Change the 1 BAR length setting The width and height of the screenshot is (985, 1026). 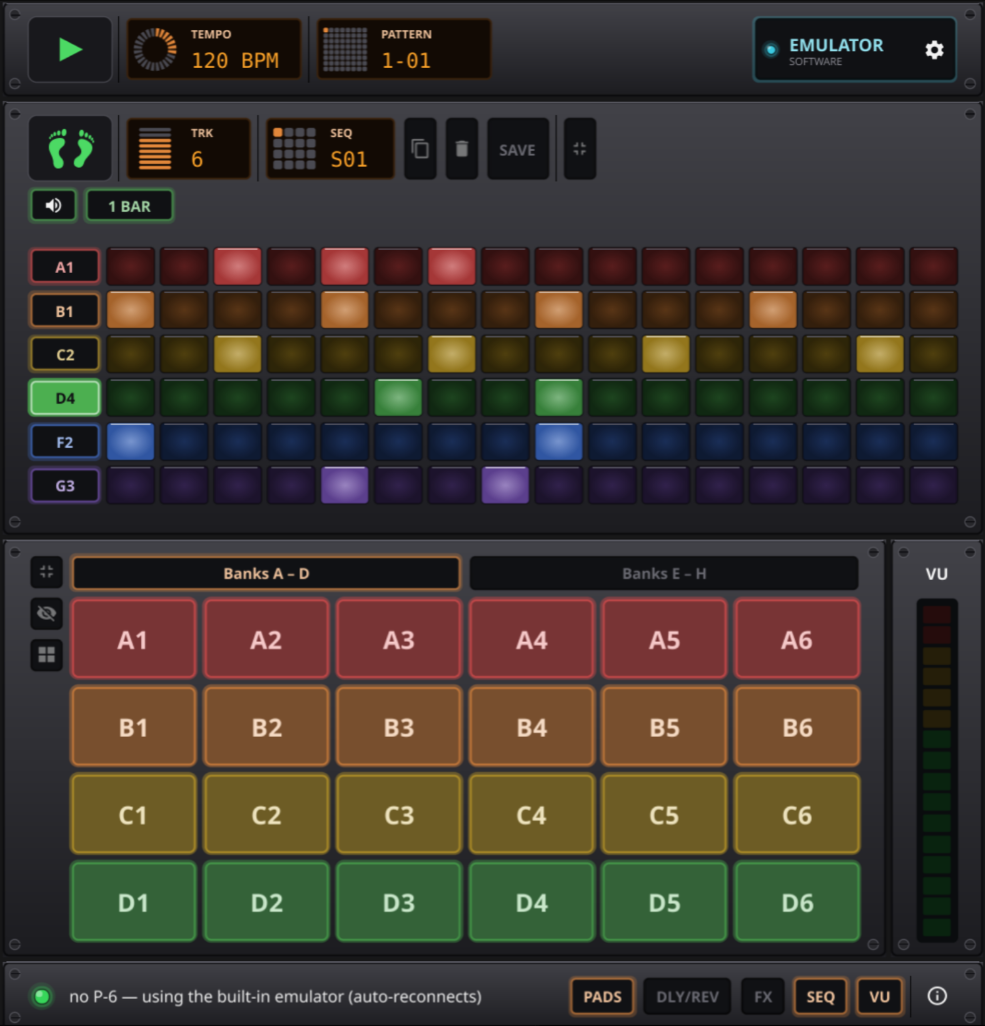[x=130, y=206]
